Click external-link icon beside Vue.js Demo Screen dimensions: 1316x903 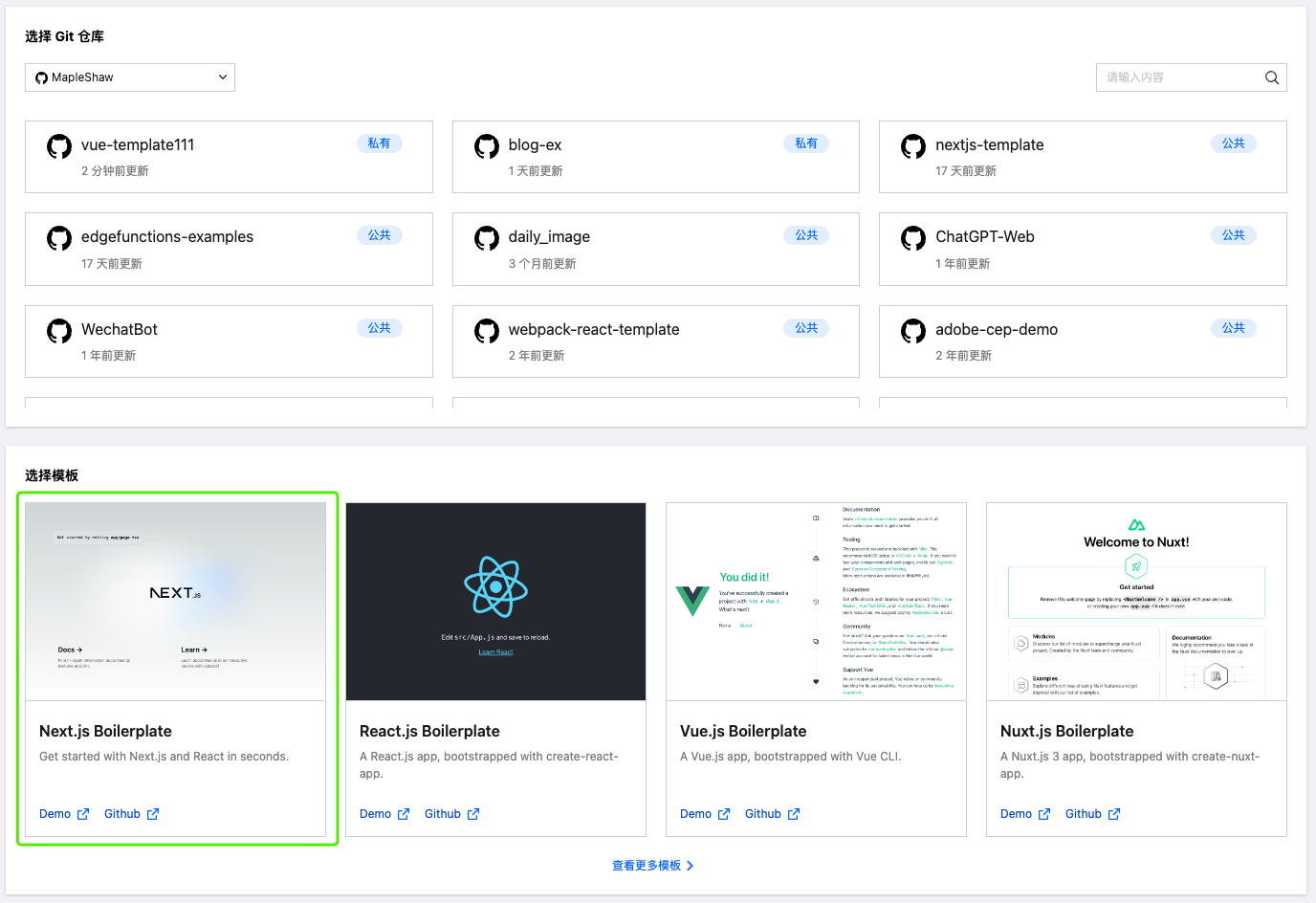724,814
